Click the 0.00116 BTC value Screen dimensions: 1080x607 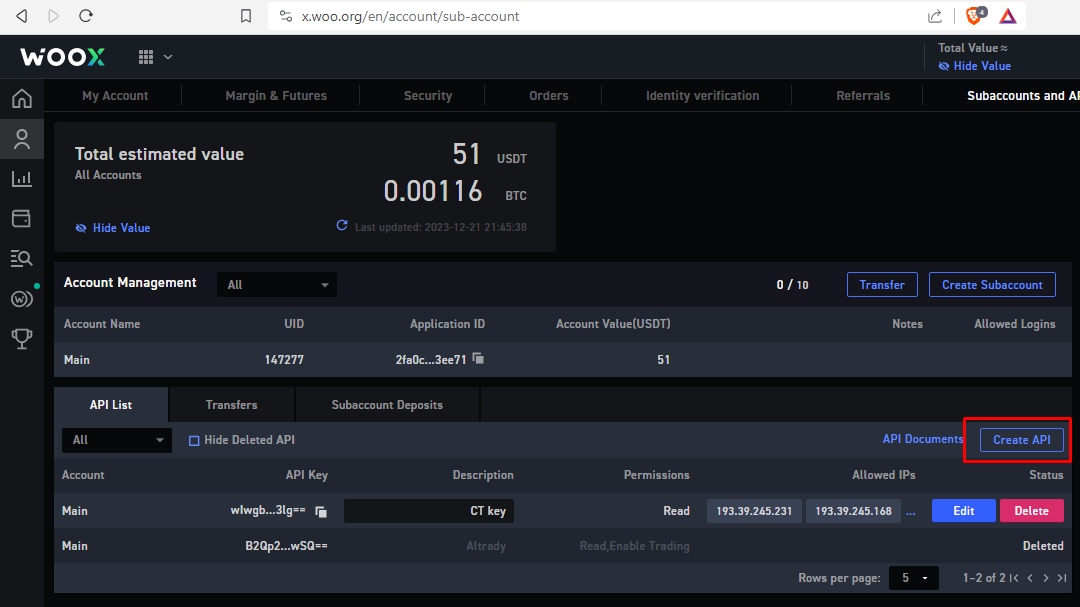coord(433,191)
